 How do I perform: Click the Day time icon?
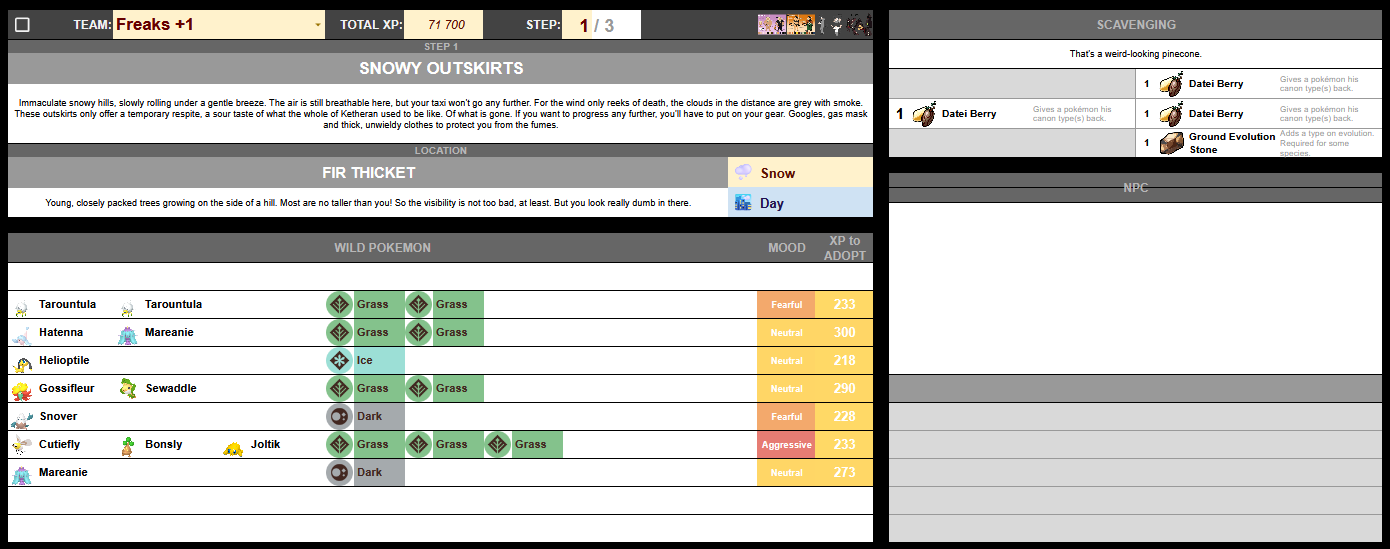point(743,203)
